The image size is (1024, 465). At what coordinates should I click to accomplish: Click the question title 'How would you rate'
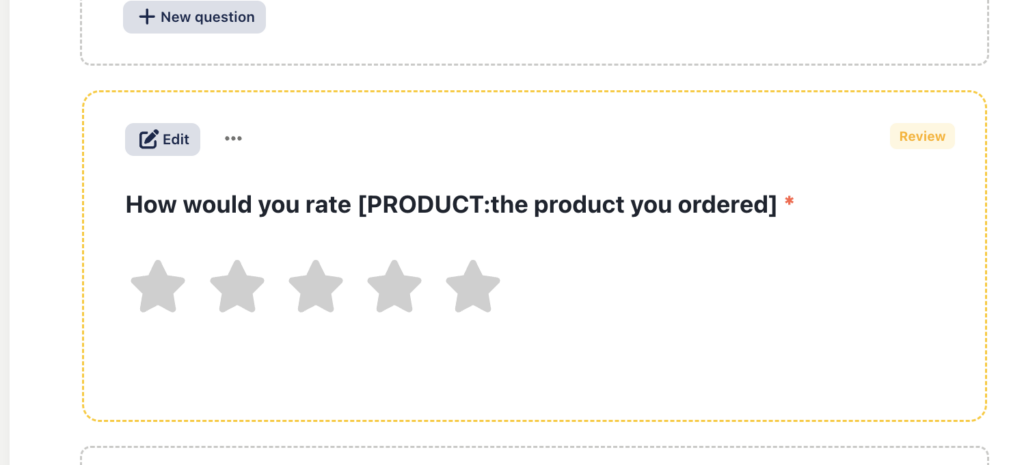point(238,205)
